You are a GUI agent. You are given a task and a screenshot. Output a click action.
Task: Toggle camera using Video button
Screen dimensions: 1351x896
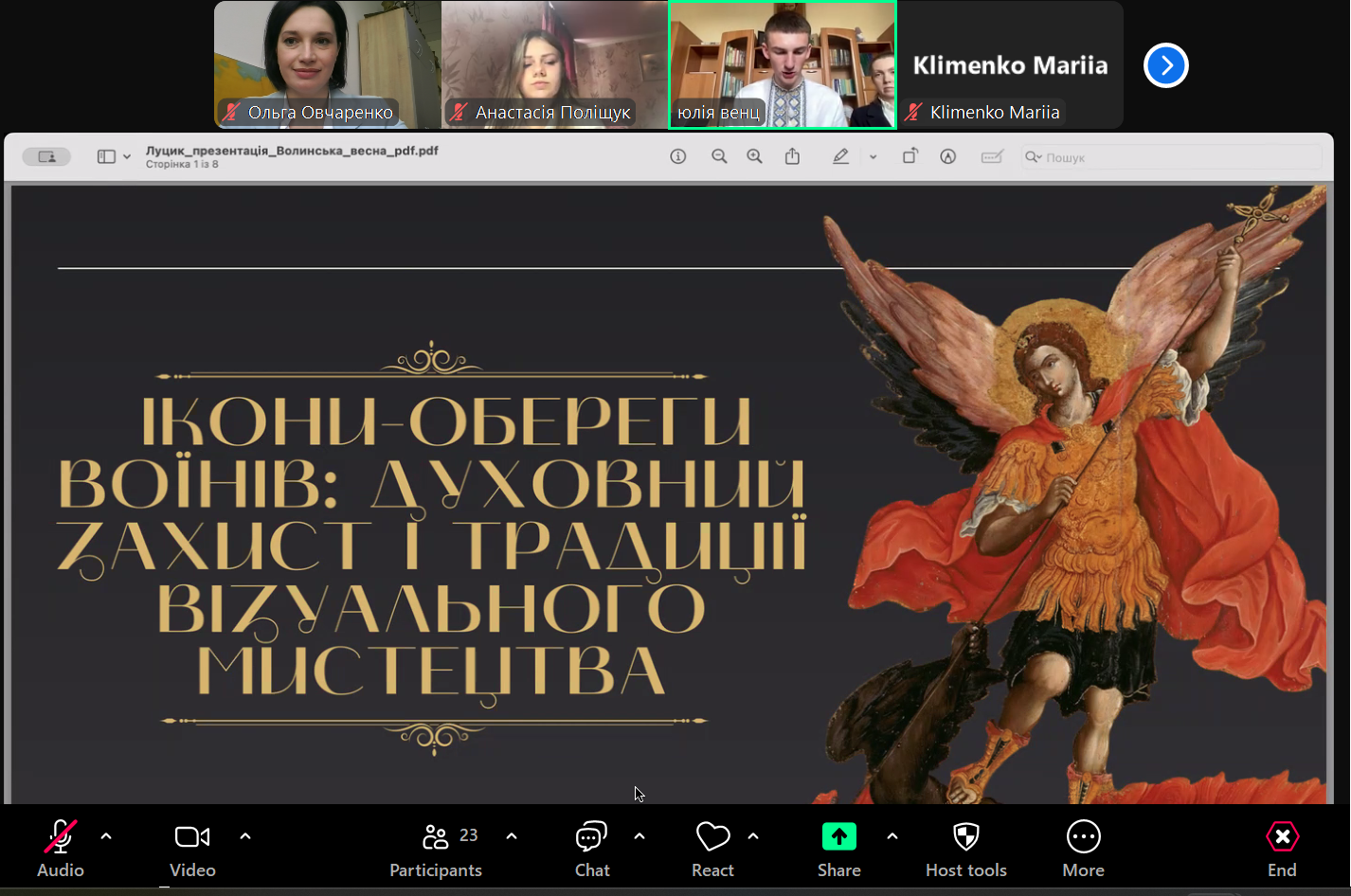coord(192,848)
